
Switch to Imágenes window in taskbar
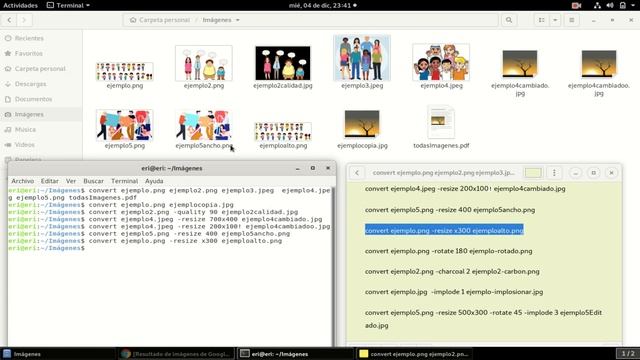[58, 354]
